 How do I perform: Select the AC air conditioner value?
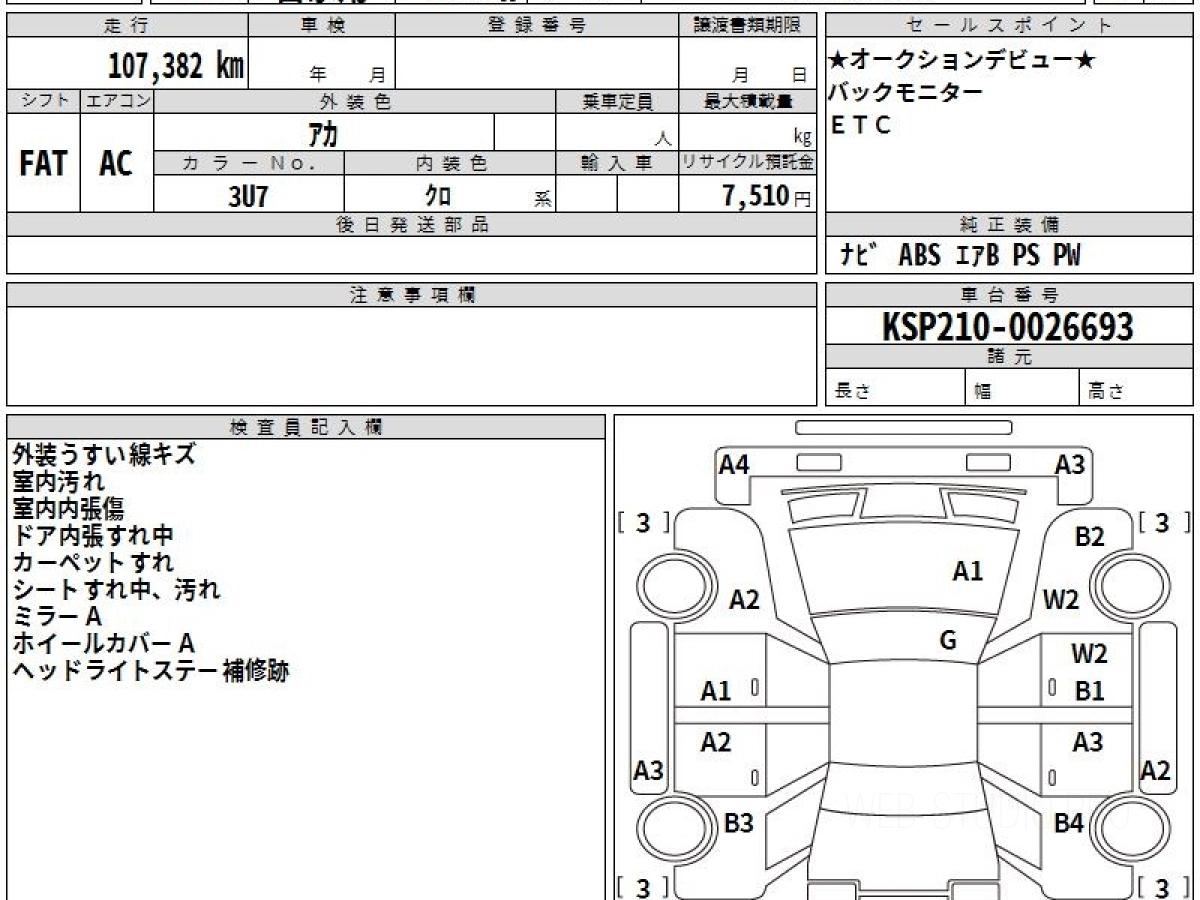pos(116,164)
